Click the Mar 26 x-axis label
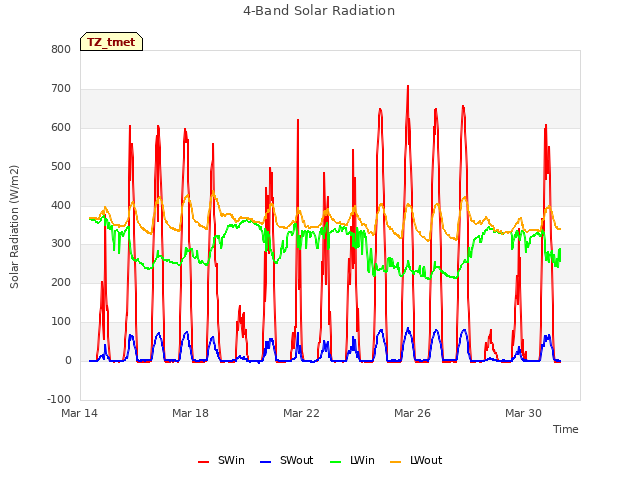This screenshot has height=480, width=640. click(x=412, y=413)
